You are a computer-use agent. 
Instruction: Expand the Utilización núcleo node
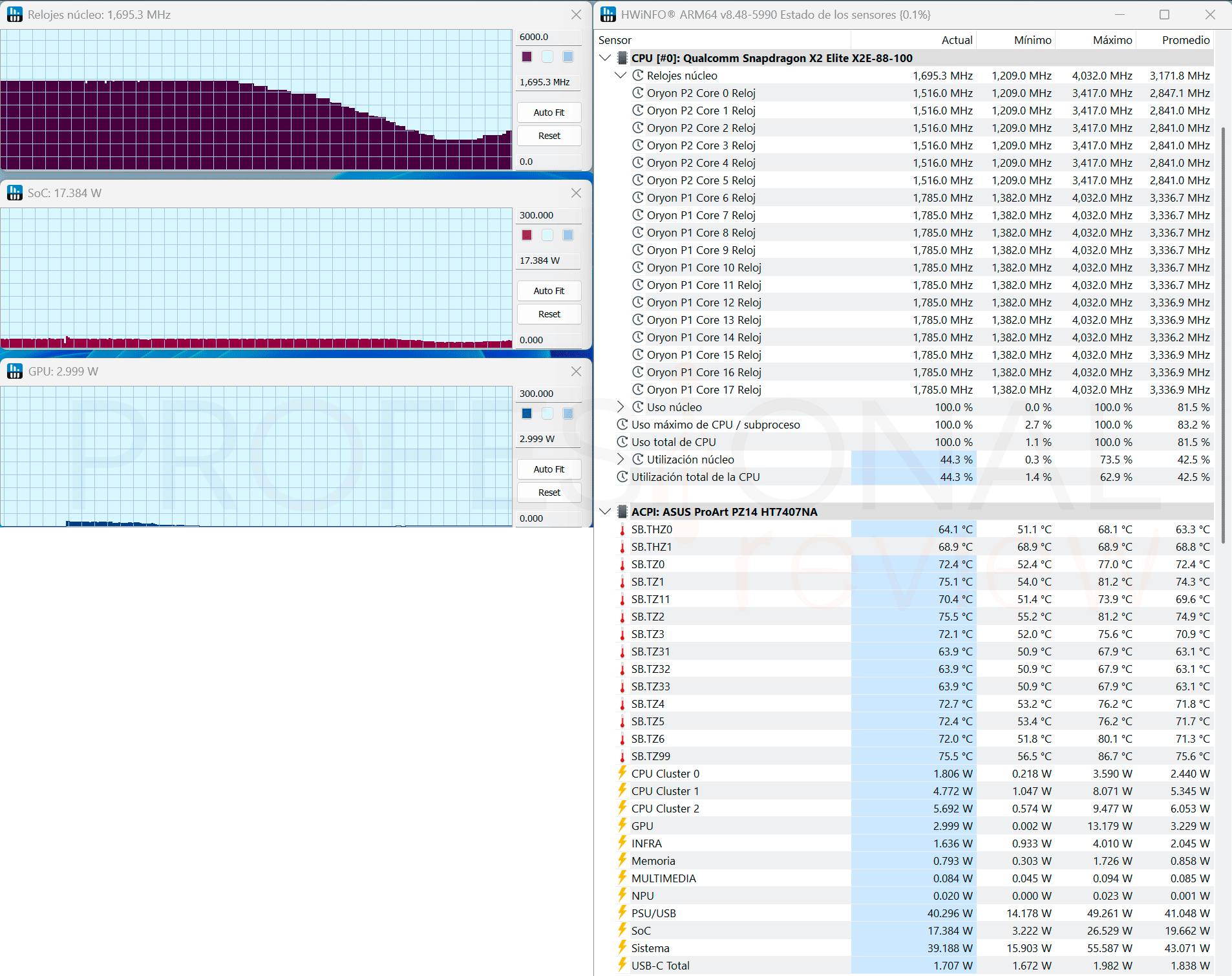(x=621, y=460)
